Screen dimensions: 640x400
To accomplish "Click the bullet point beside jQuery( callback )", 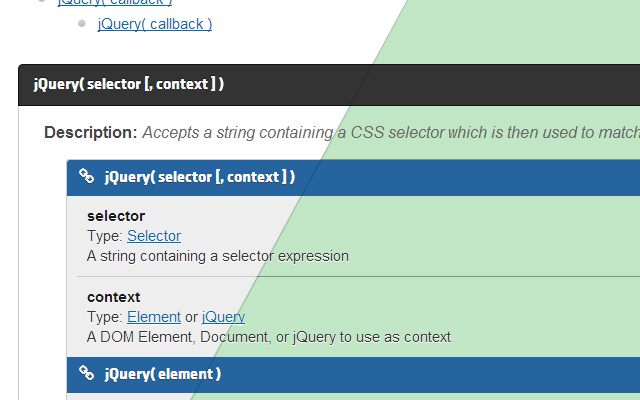I will (82, 22).
